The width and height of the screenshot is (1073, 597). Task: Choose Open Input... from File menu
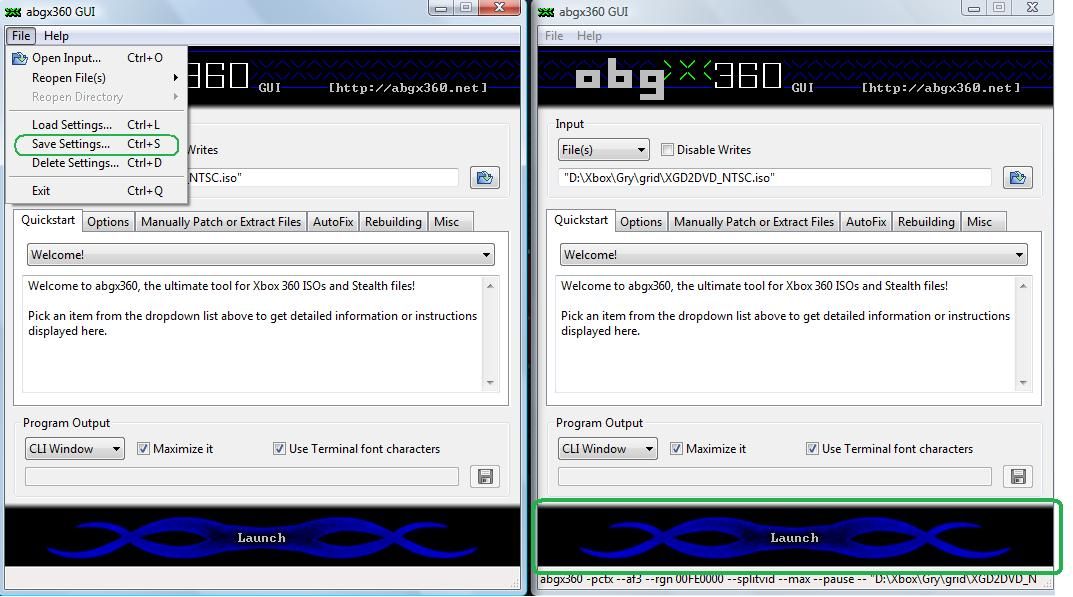point(96,58)
